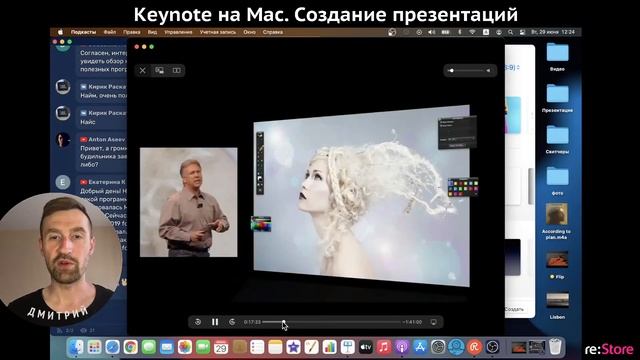This screenshot has height=360, width=640.
Task: Open the Подкасты menu
Action: click(83, 32)
